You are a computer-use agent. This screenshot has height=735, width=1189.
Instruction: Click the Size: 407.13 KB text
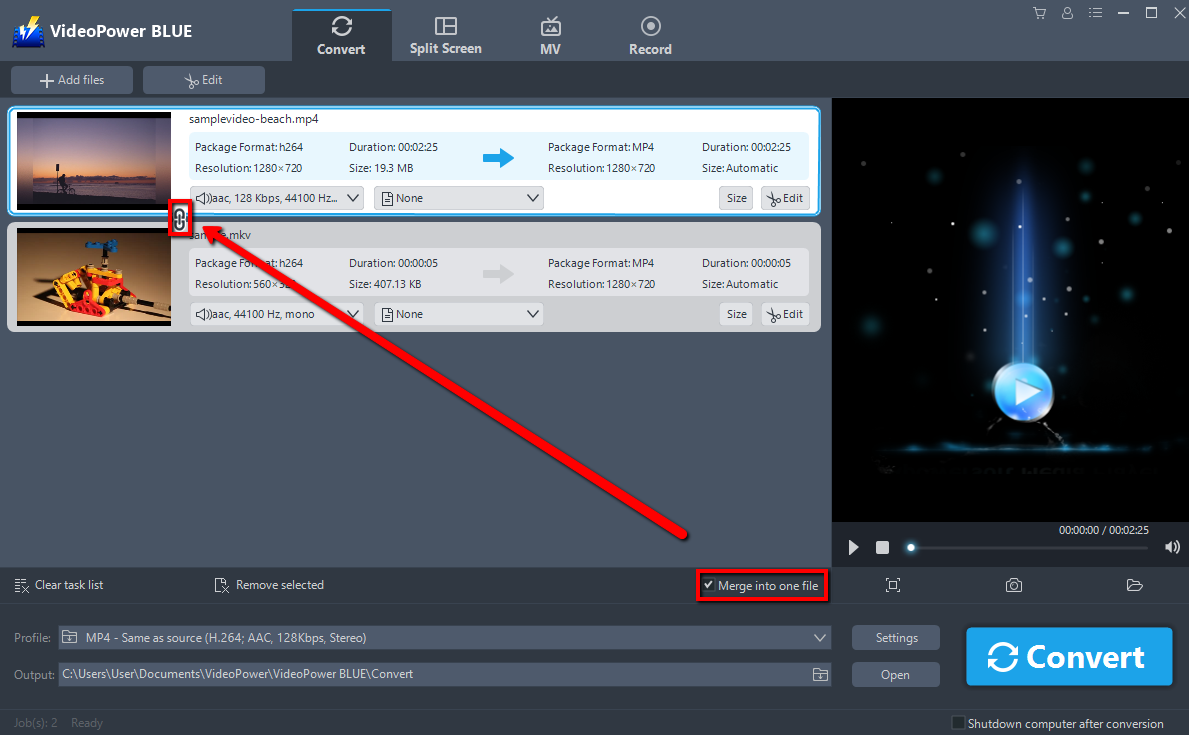tap(385, 284)
